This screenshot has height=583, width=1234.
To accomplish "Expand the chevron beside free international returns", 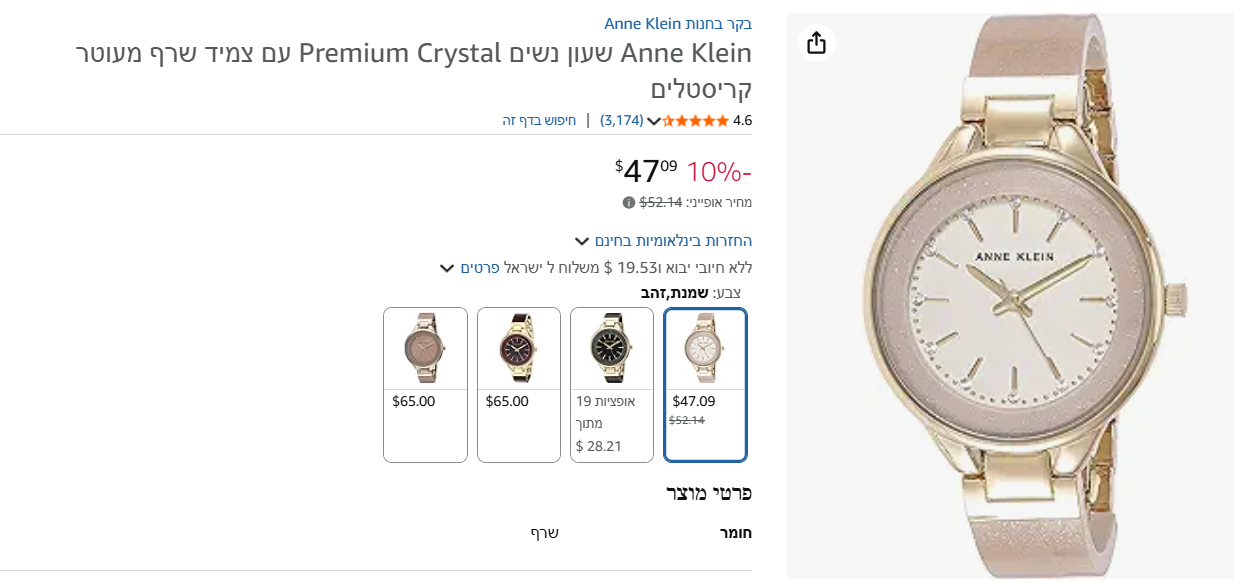I will (x=582, y=241).
